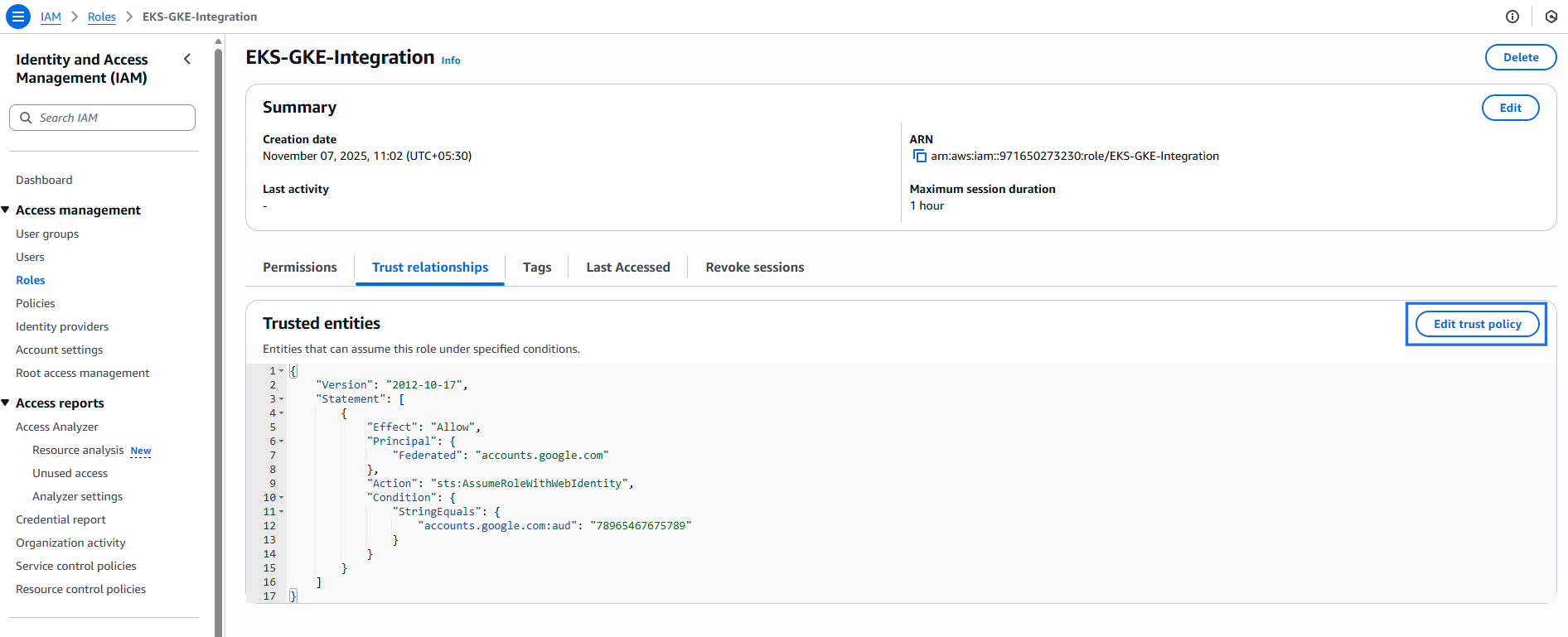Click the Edit trust policy button

(1476, 324)
